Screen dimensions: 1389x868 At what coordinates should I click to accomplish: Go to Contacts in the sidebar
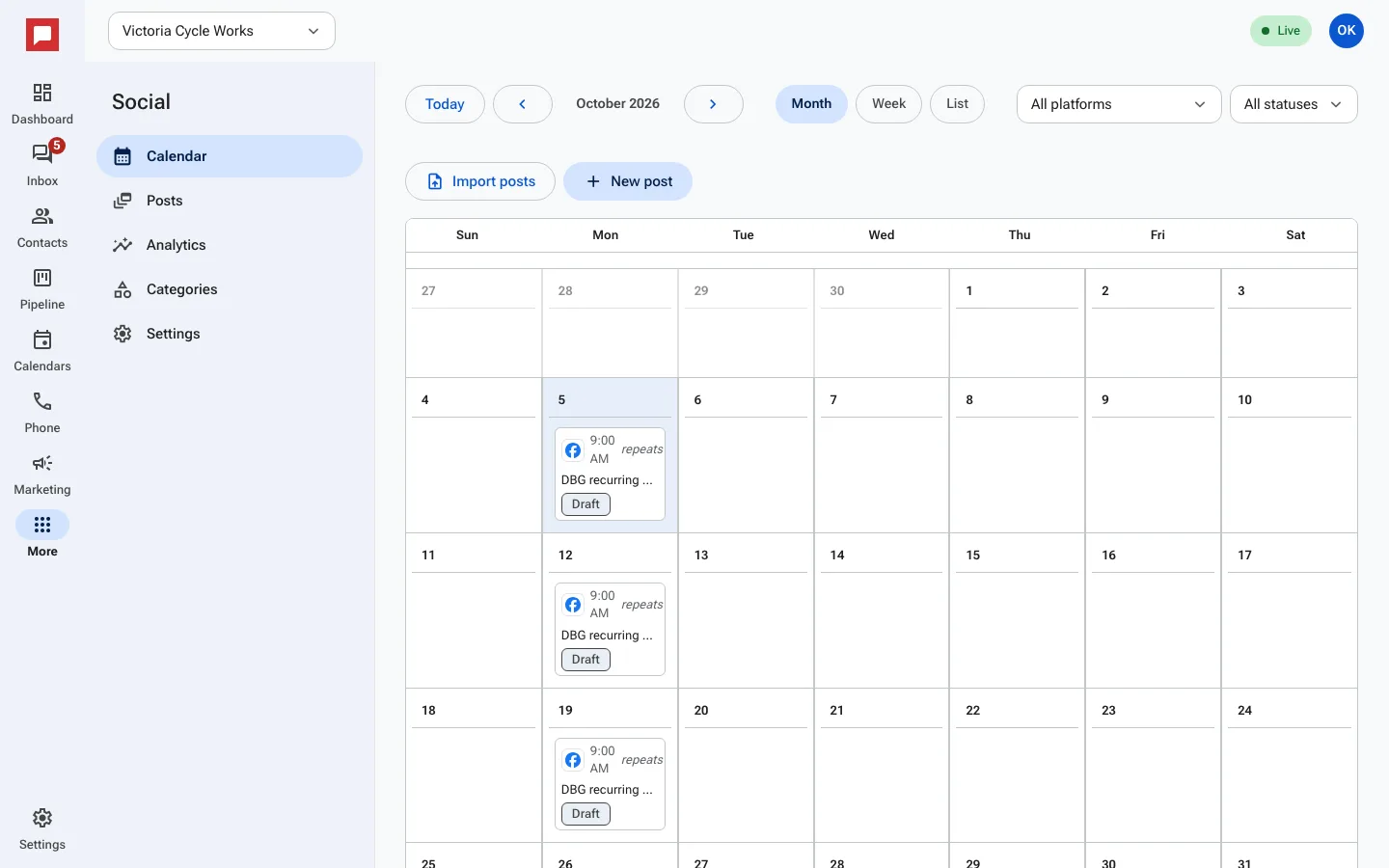point(42,227)
